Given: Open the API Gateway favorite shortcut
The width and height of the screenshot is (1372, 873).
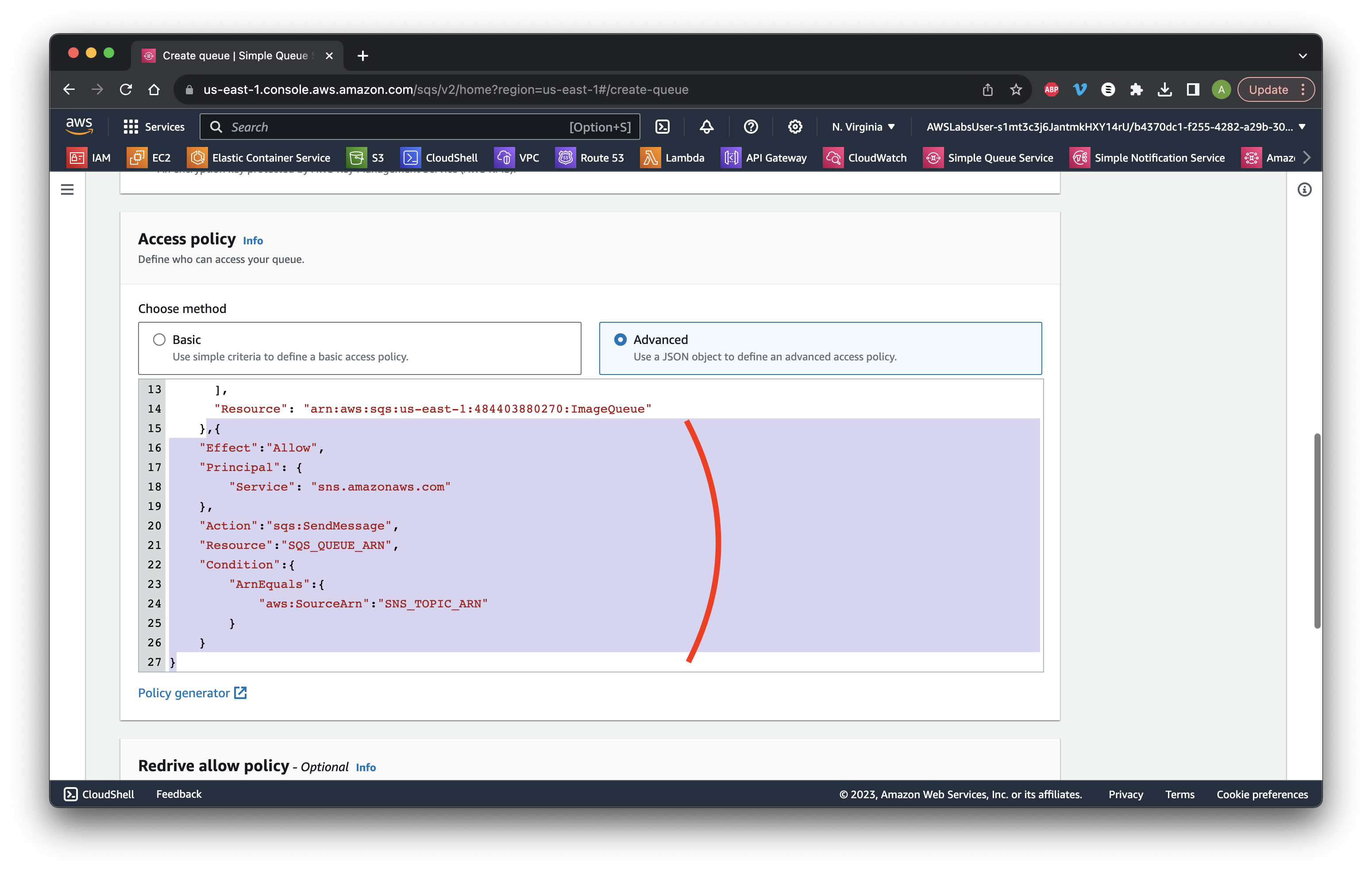Looking at the screenshot, I should (x=764, y=157).
